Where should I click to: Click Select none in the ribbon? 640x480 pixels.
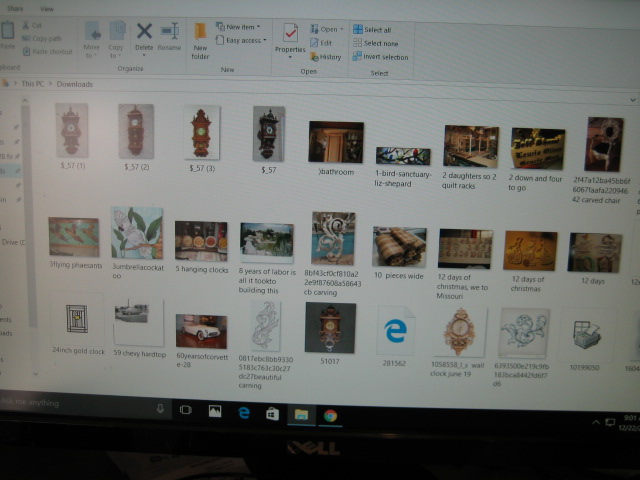(x=376, y=43)
